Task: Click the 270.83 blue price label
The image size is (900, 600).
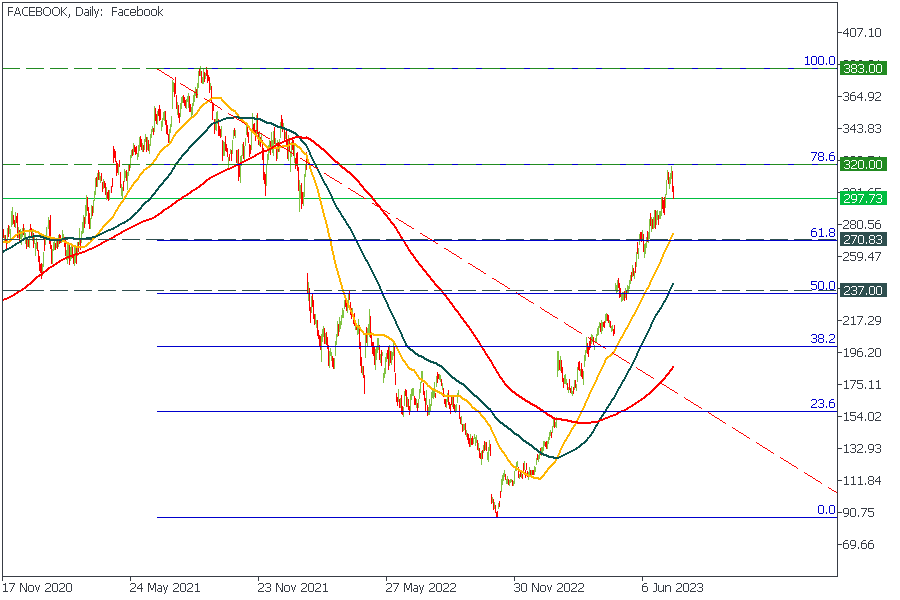Action: tap(862, 240)
